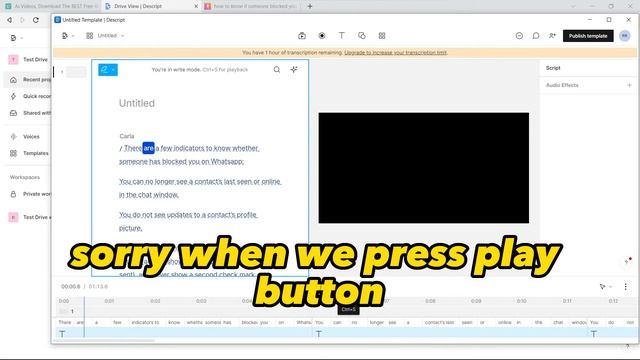The height and width of the screenshot is (360, 640).
Task: Open the user avatar menu
Action: click(624, 36)
